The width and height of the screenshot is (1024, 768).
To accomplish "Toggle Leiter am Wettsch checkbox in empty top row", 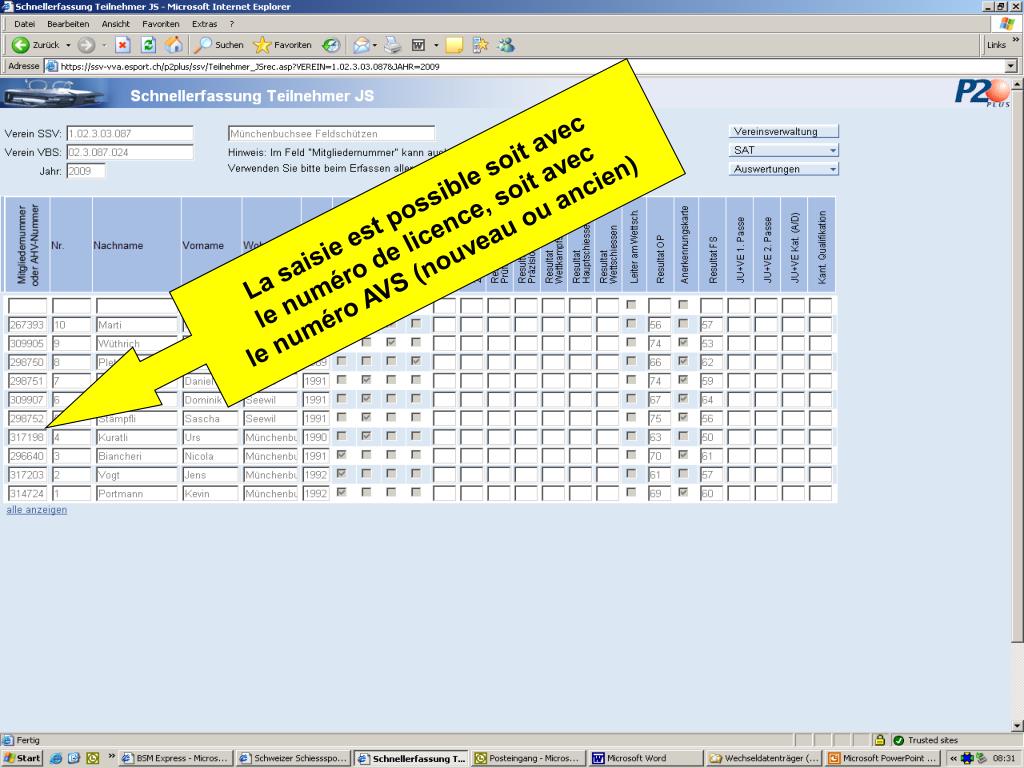I will [631, 304].
